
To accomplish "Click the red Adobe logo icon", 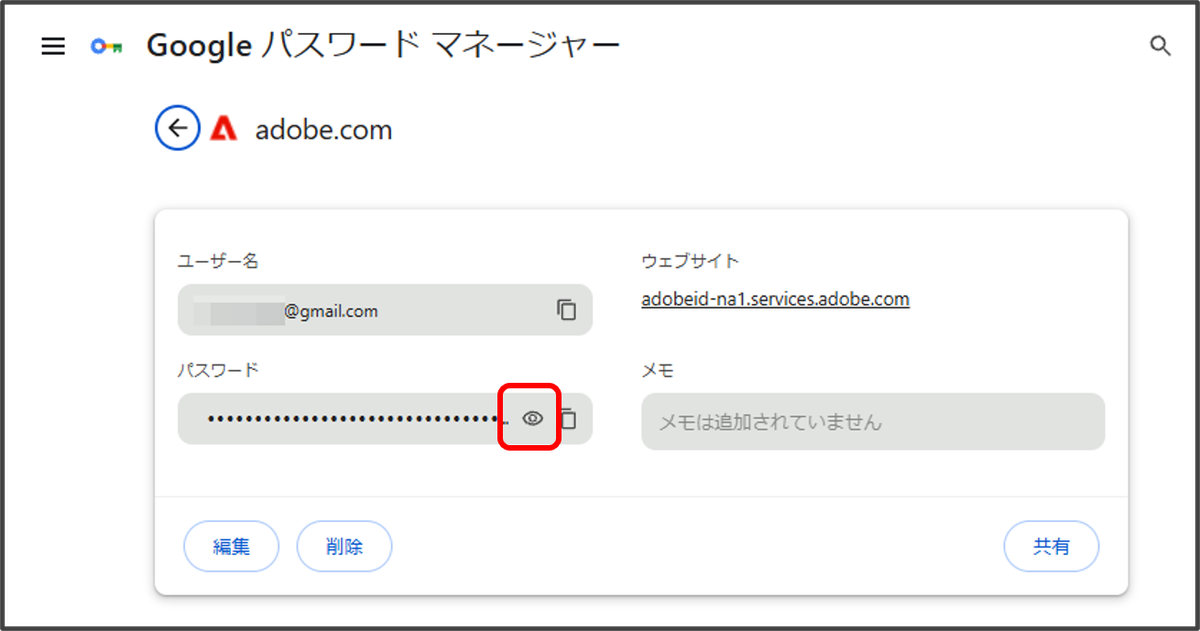I will (x=224, y=128).
